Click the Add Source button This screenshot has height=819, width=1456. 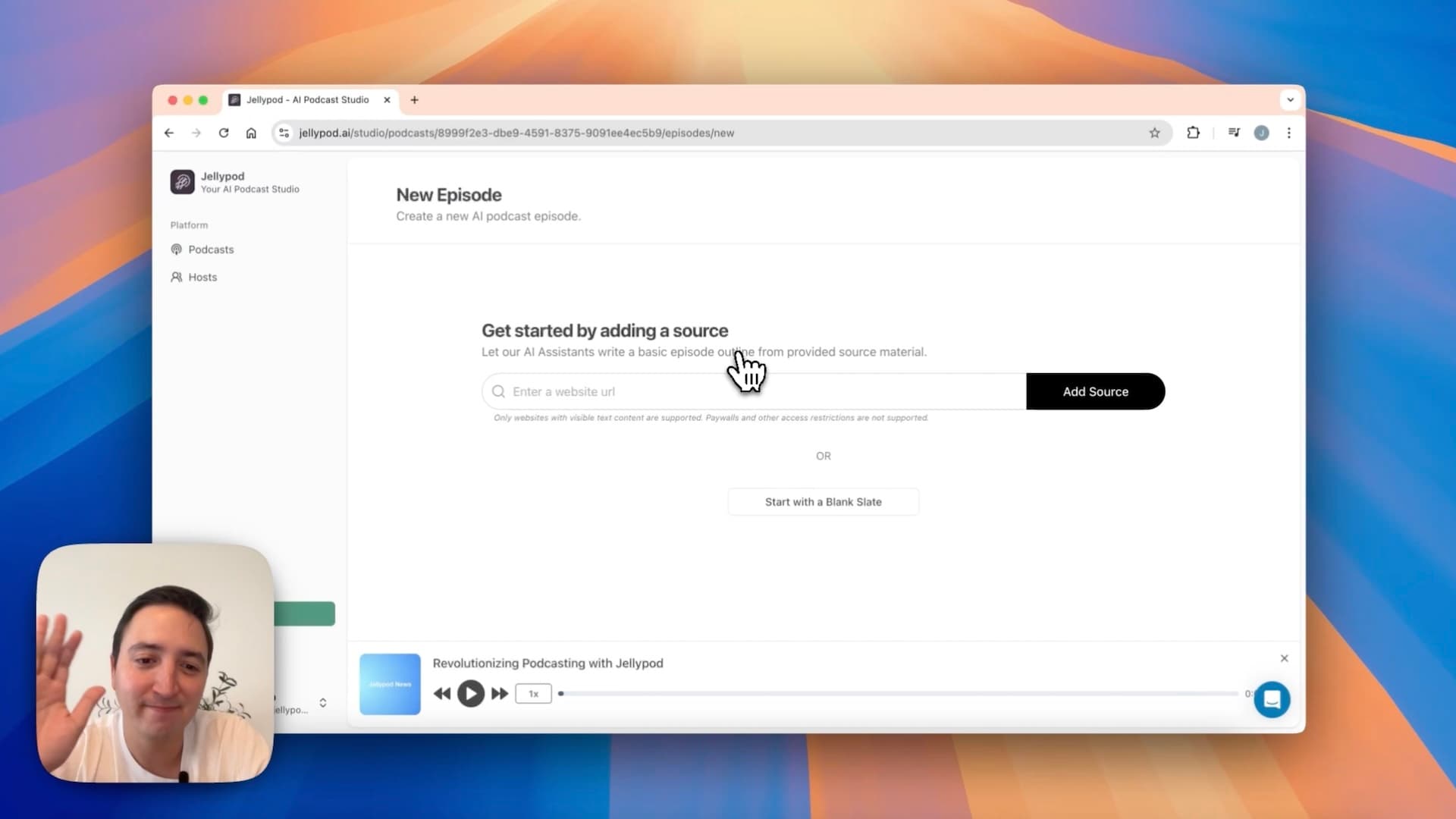pyautogui.click(x=1095, y=391)
